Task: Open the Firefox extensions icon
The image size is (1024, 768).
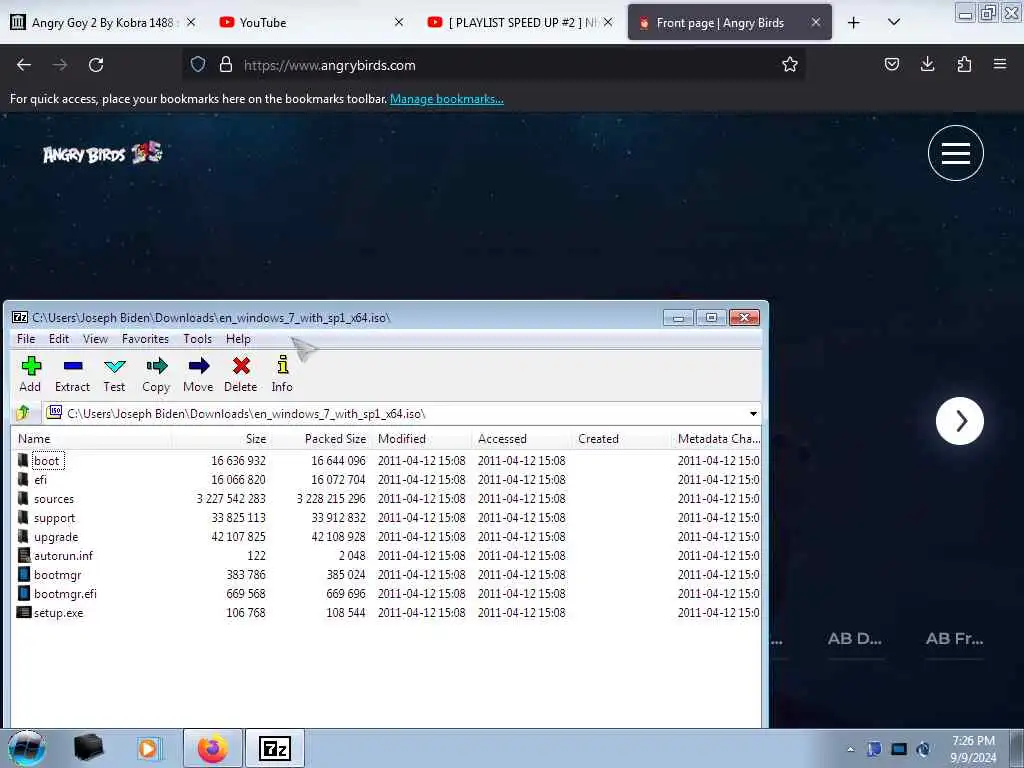Action: click(964, 64)
